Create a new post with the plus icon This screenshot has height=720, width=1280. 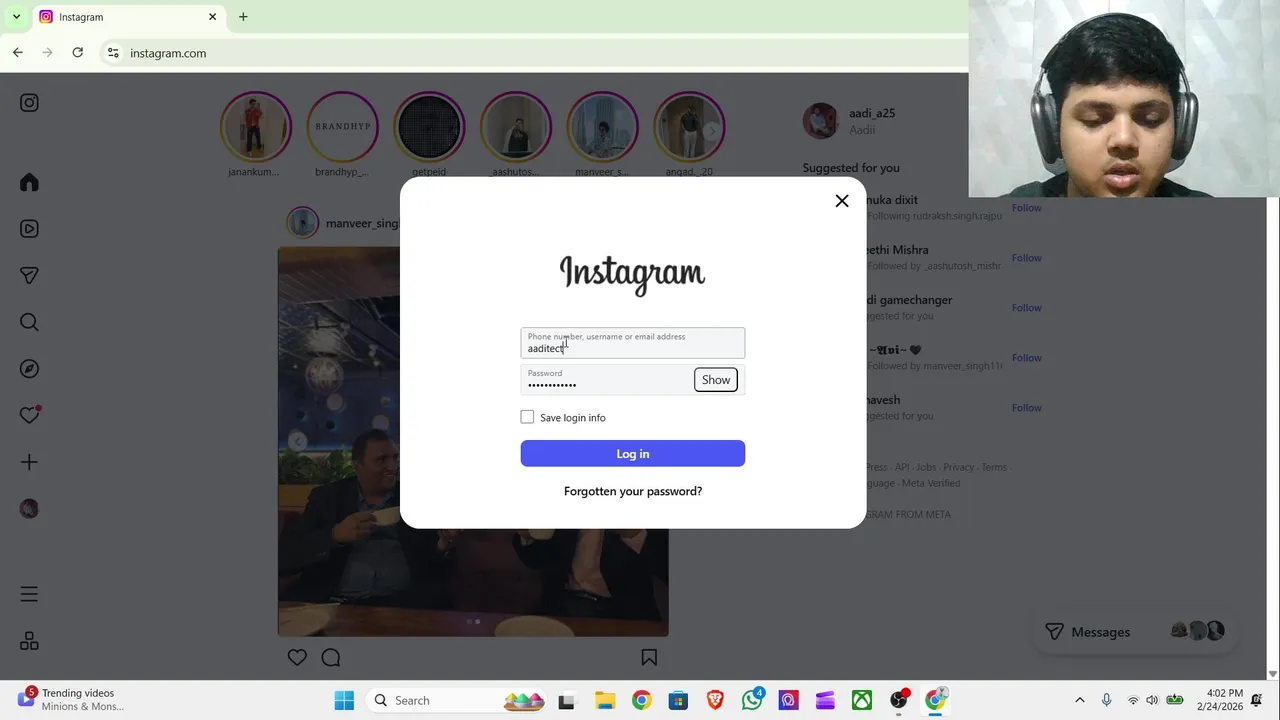pyautogui.click(x=29, y=462)
